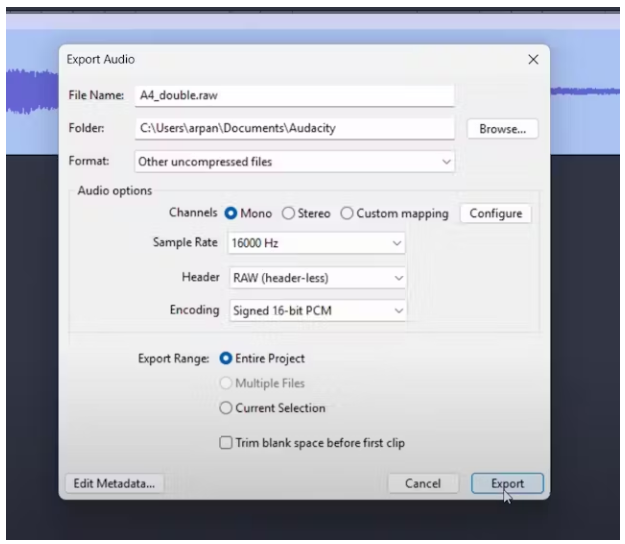Screen dimensions: 625x544
Task: Expand the Sample Rate dropdown
Action: point(316,244)
